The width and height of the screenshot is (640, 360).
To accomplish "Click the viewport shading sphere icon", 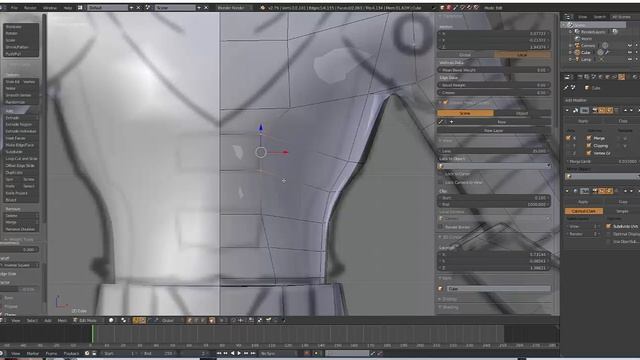I will (x=111, y=320).
